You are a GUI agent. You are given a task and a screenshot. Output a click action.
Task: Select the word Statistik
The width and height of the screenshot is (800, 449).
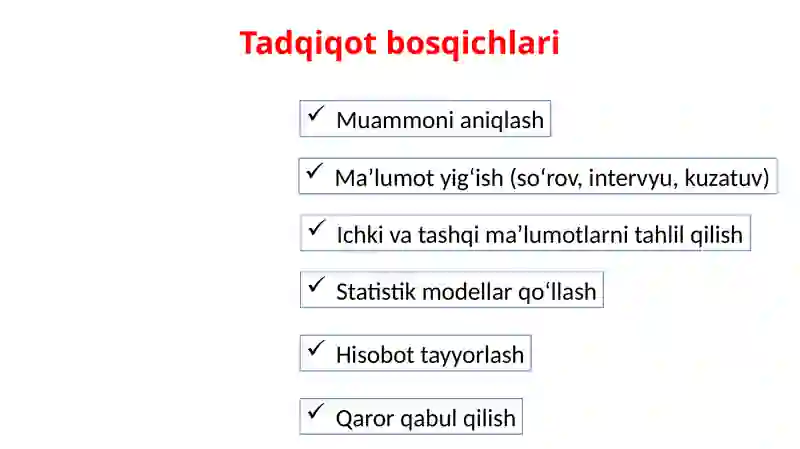[x=376, y=292]
